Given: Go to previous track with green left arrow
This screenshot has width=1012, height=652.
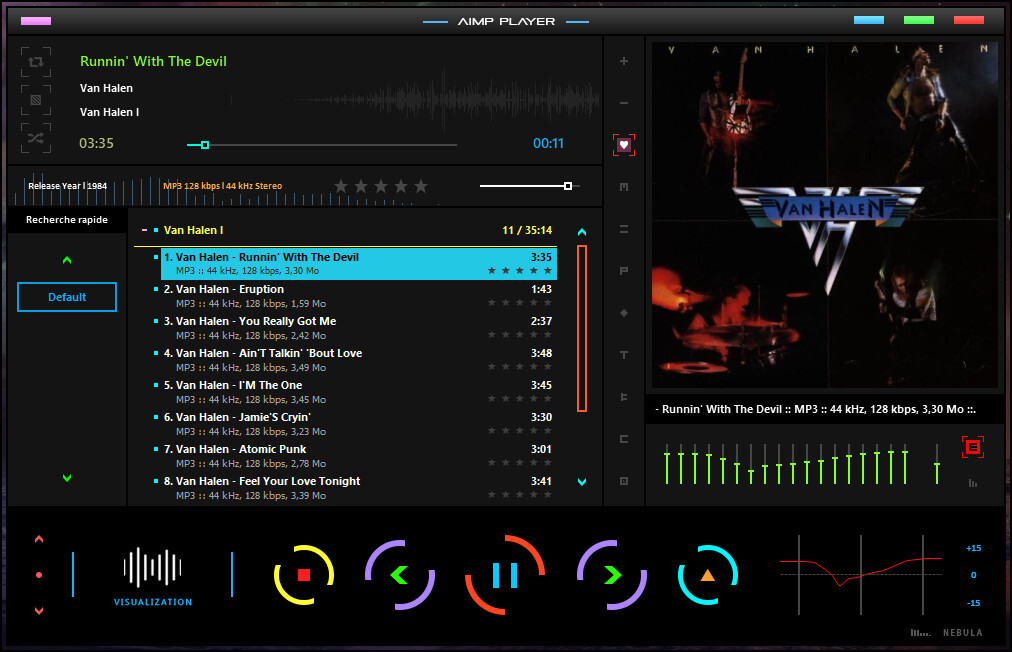Looking at the screenshot, I should [400, 575].
